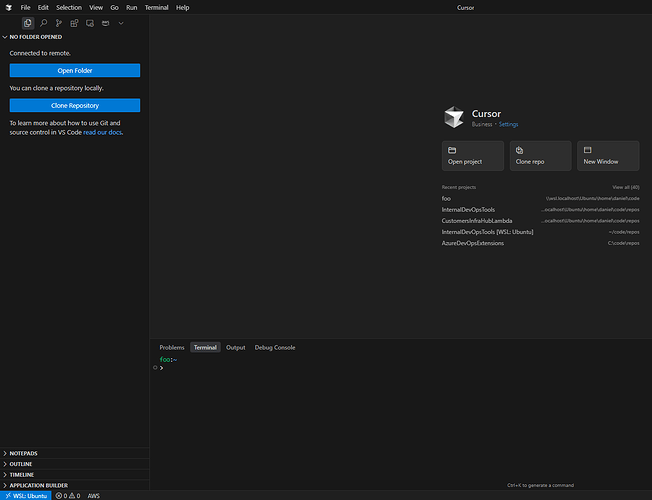Click the New Window icon
Viewport: 652px width, 500px height.
[588, 150]
